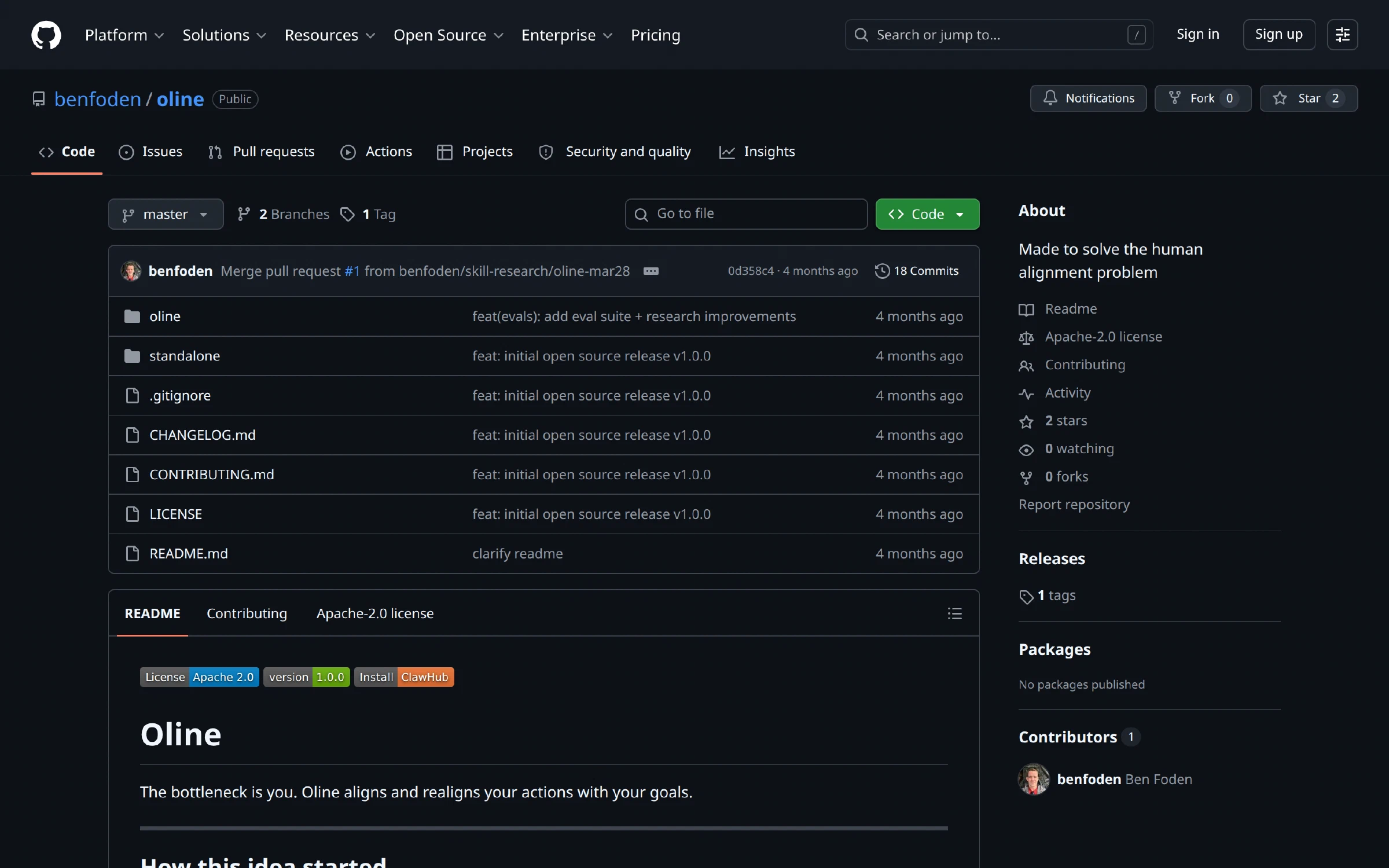Open README.md file

(189, 554)
